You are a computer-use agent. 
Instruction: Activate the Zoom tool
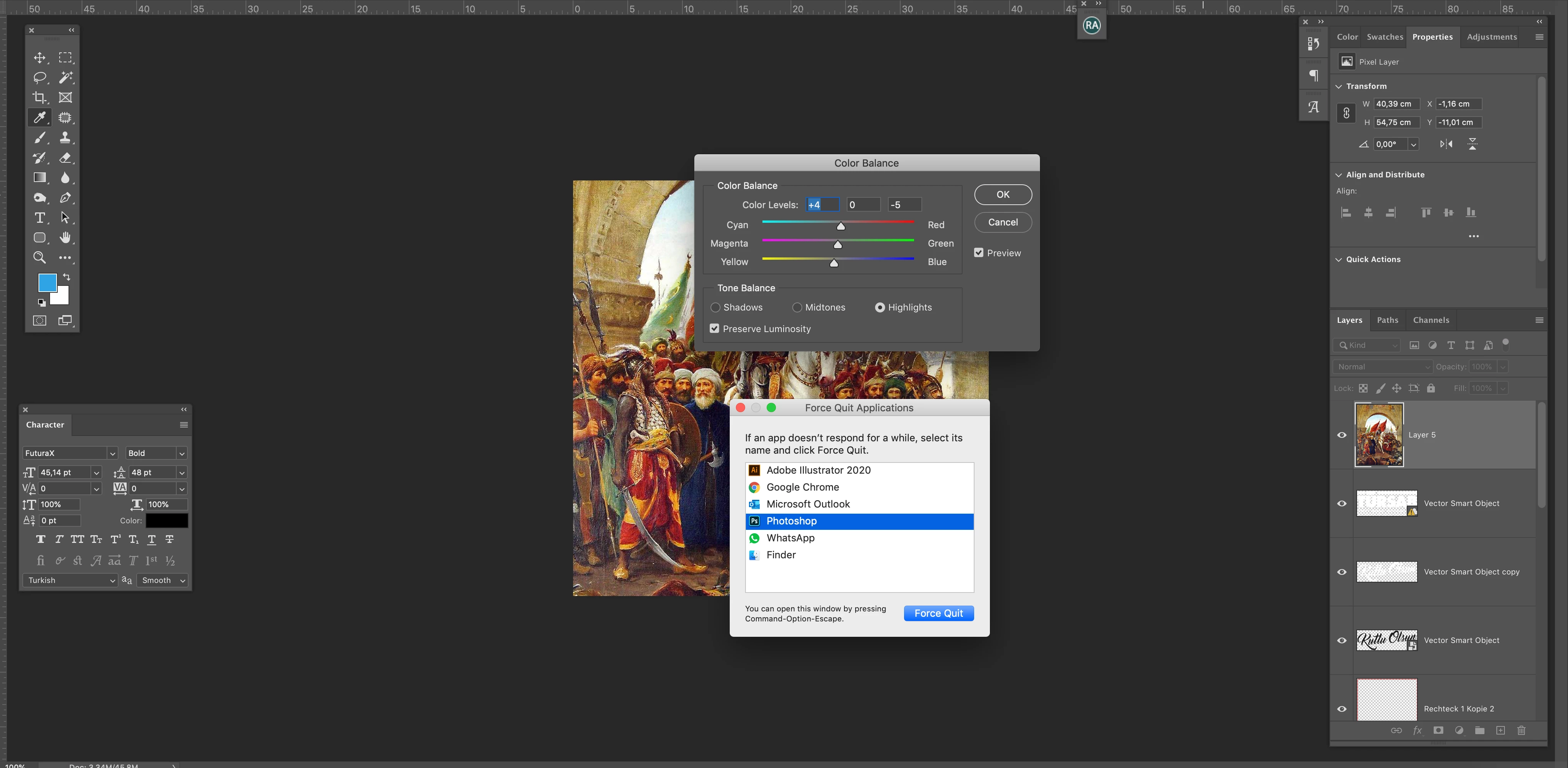click(x=40, y=257)
